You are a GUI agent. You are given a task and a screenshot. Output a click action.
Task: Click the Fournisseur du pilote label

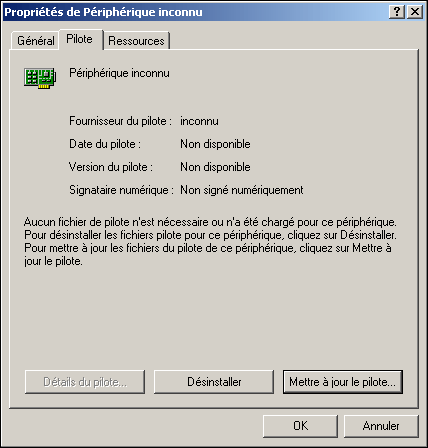(x=120, y=121)
